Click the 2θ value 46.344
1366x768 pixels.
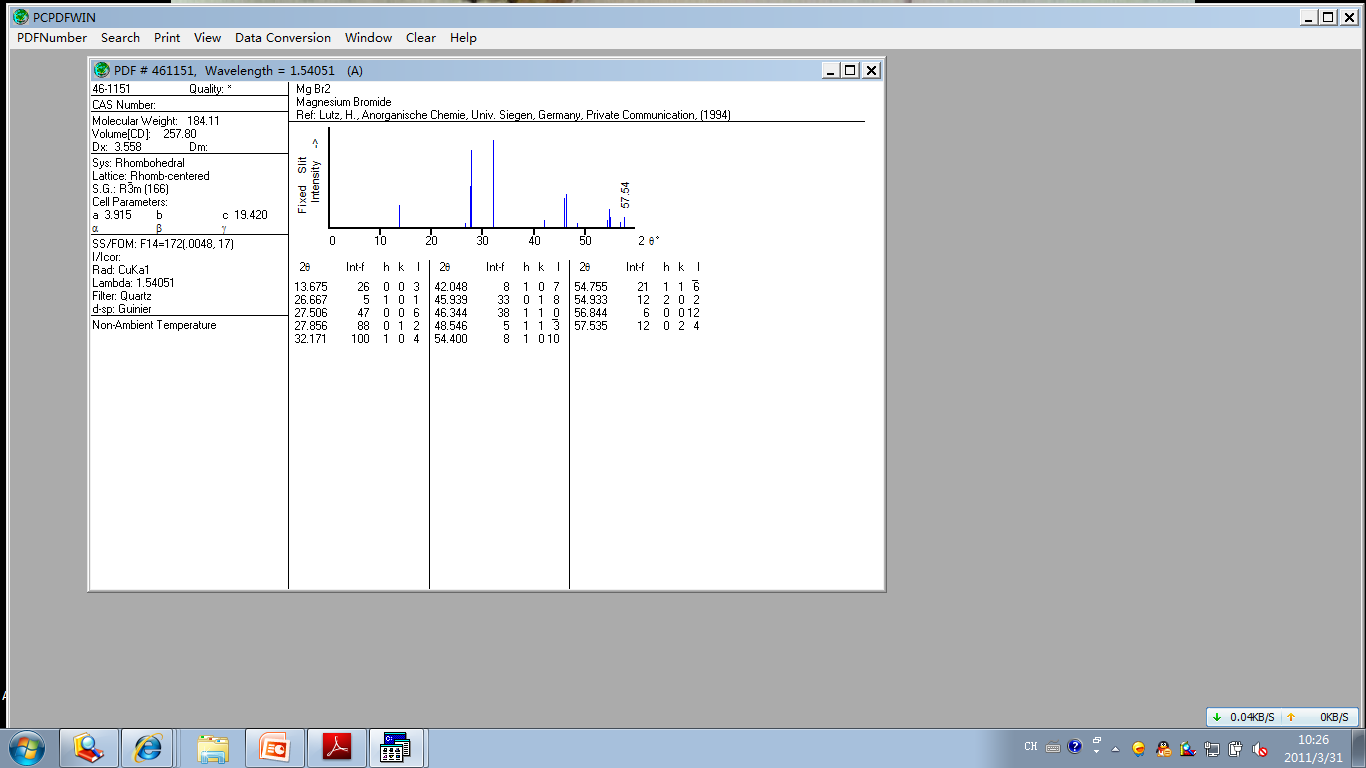[450, 313]
